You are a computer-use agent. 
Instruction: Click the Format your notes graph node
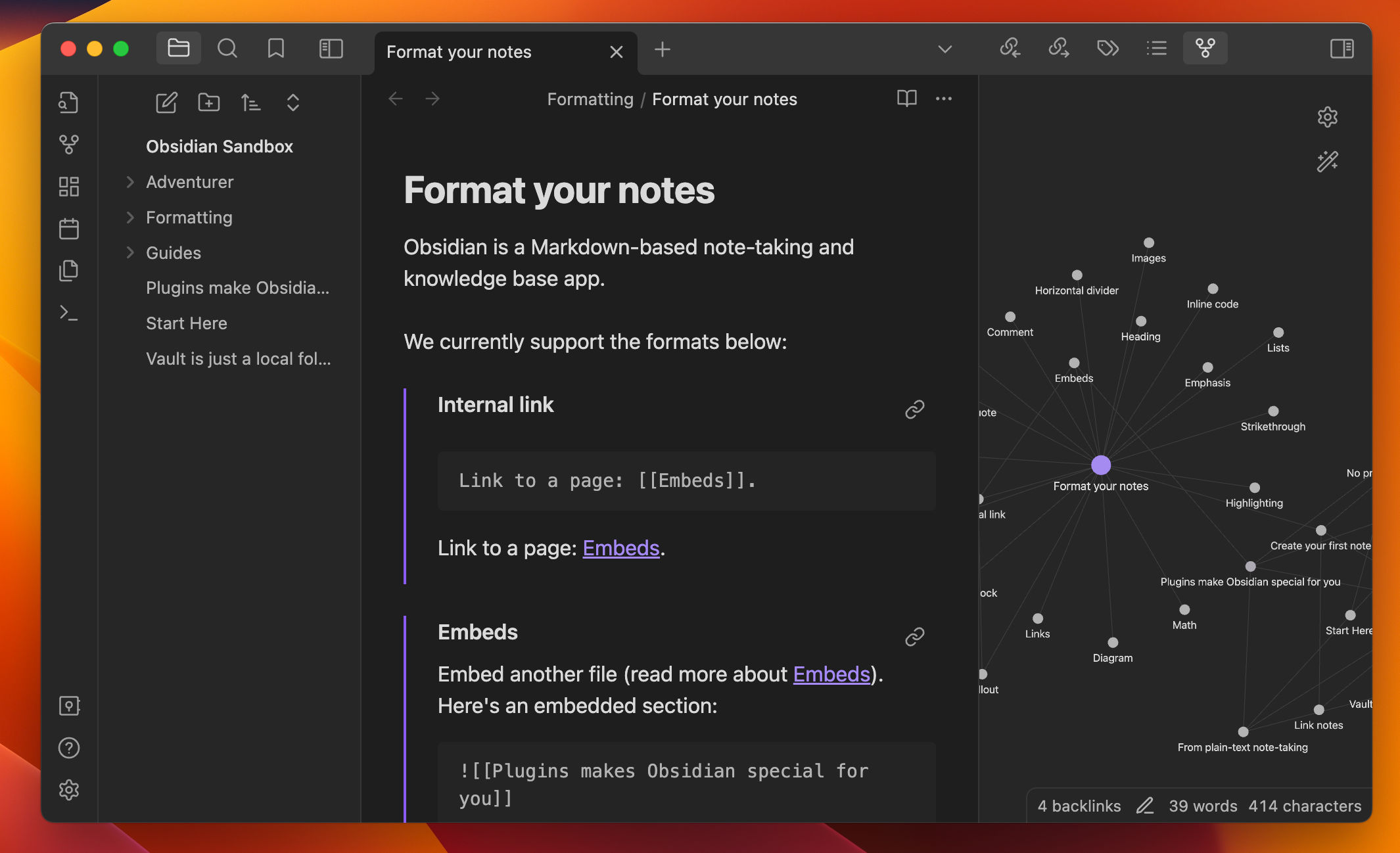[1101, 465]
